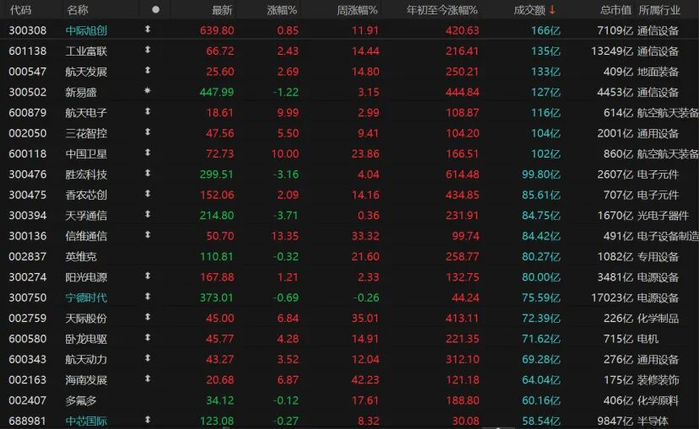700x429 pixels.
Task: Sort by the 总市值 column header
Action: click(616, 10)
